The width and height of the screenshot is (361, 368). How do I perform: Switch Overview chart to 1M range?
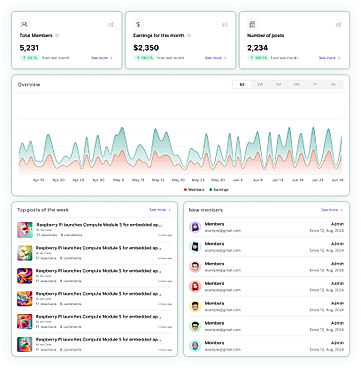(278, 85)
